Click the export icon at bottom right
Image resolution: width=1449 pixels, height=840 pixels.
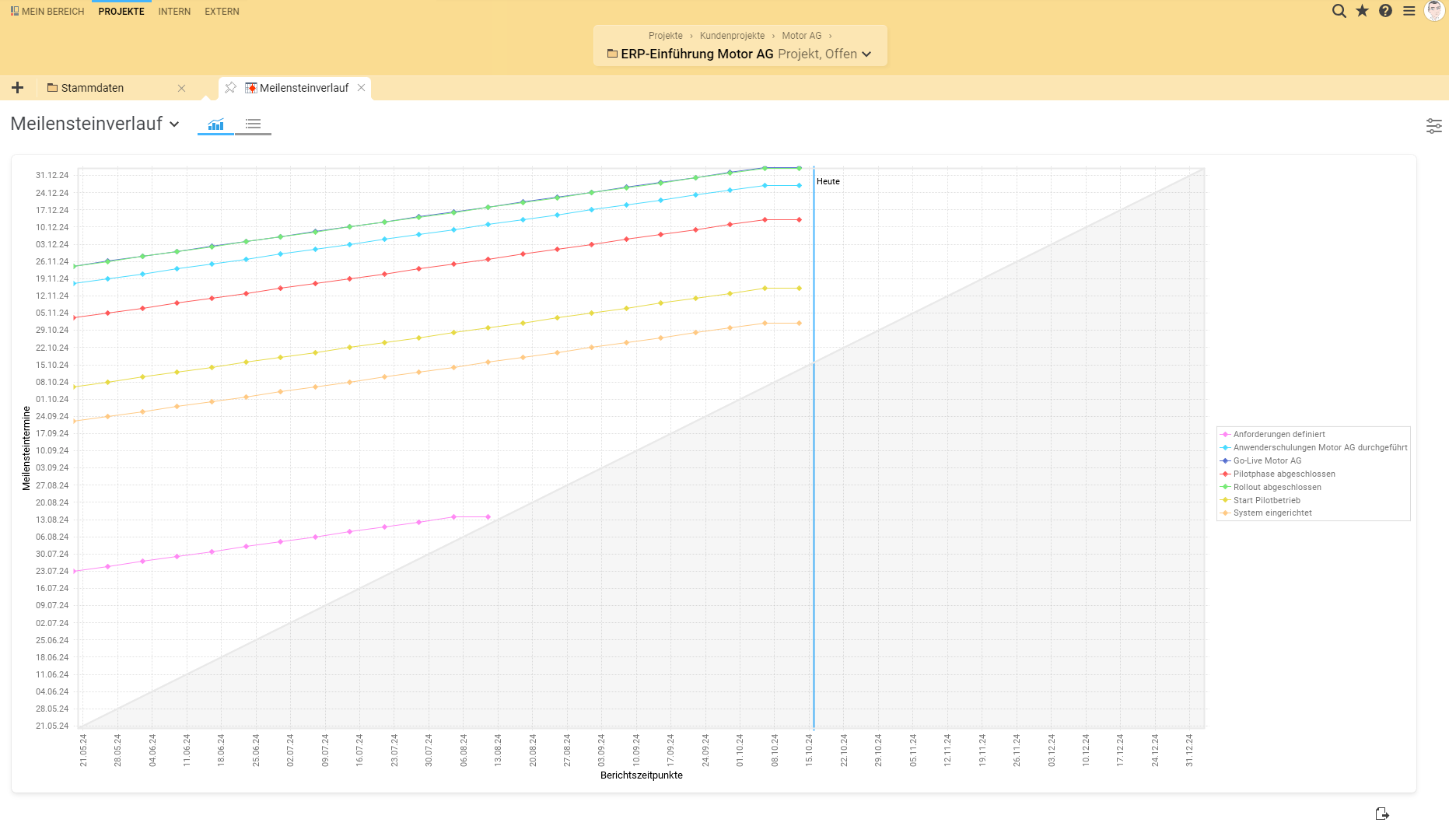[x=1381, y=814]
